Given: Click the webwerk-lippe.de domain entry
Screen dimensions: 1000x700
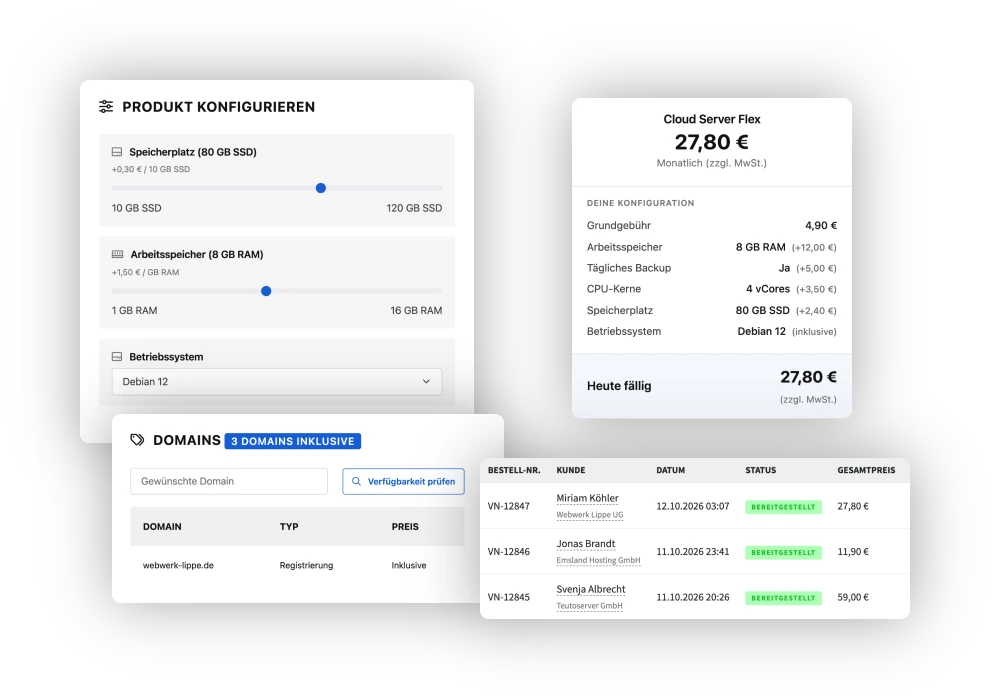Looking at the screenshot, I should tap(178, 565).
